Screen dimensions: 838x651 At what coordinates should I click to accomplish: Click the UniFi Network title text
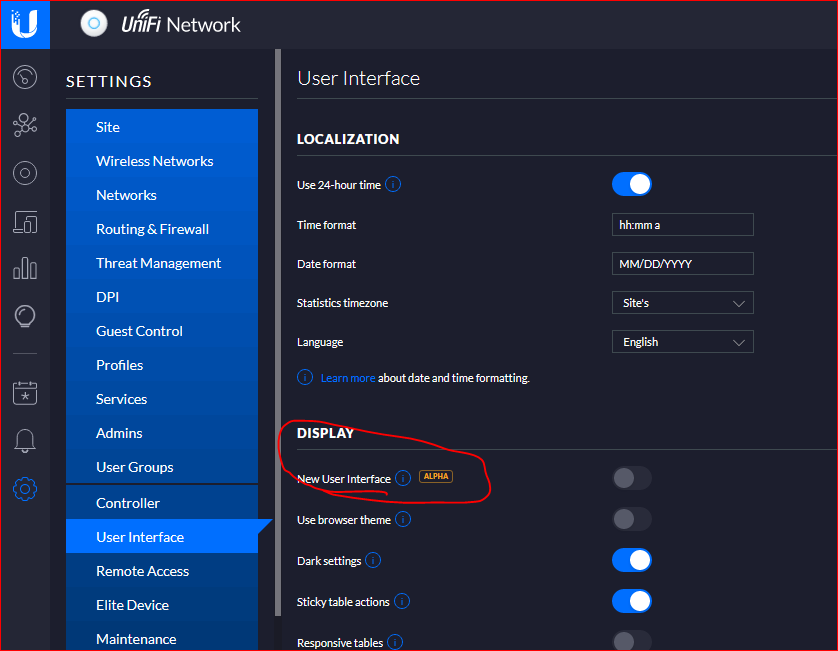pos(181,24)
